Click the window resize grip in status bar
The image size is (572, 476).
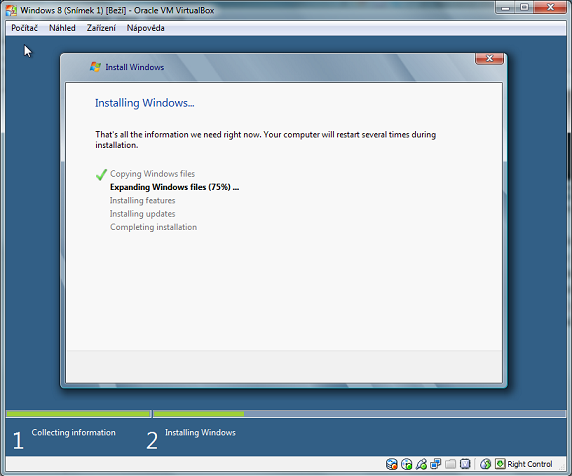point(562,466)
